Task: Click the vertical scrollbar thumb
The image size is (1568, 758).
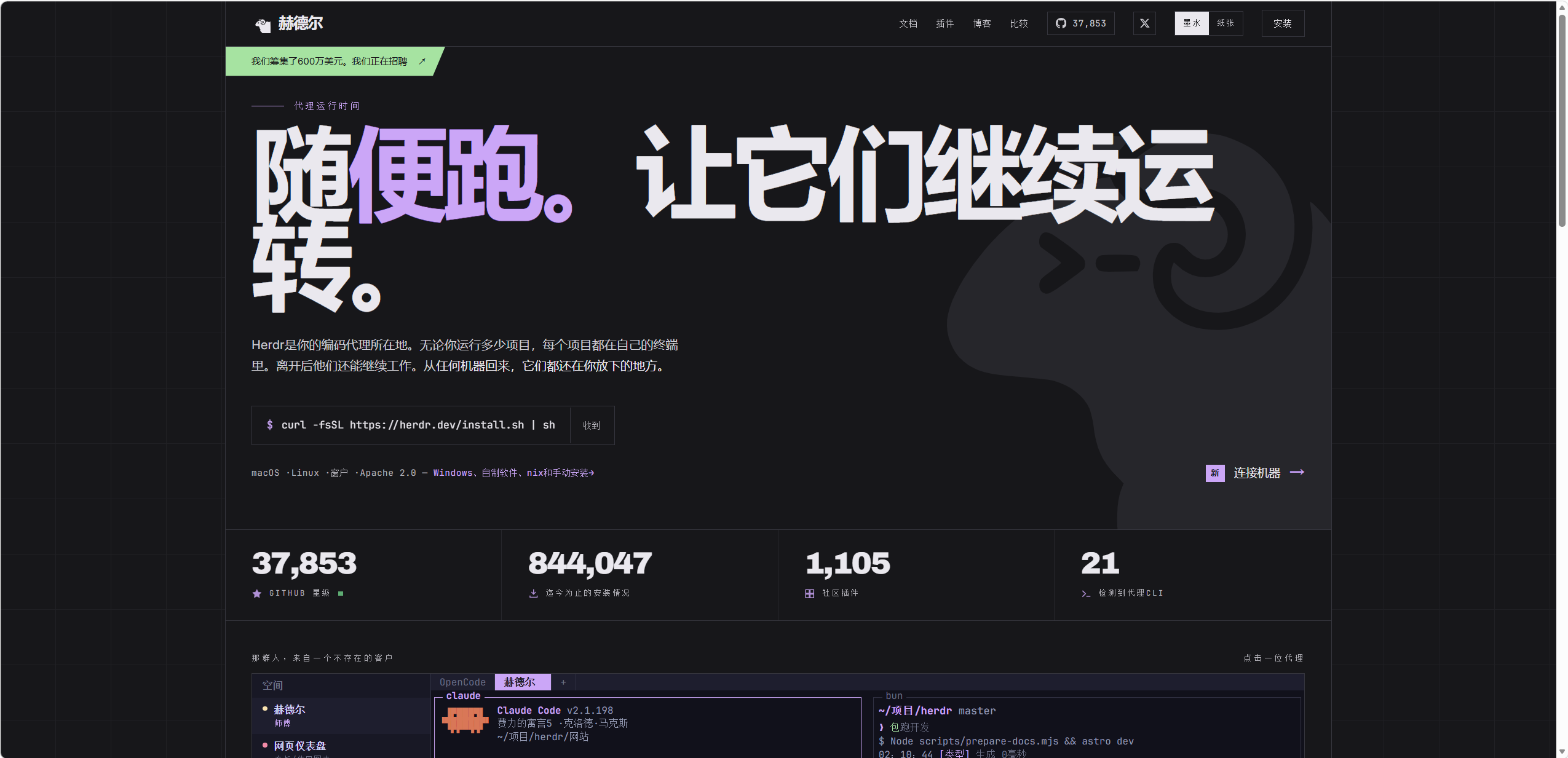Action: pyautogui.click(x=1562, y=121)
